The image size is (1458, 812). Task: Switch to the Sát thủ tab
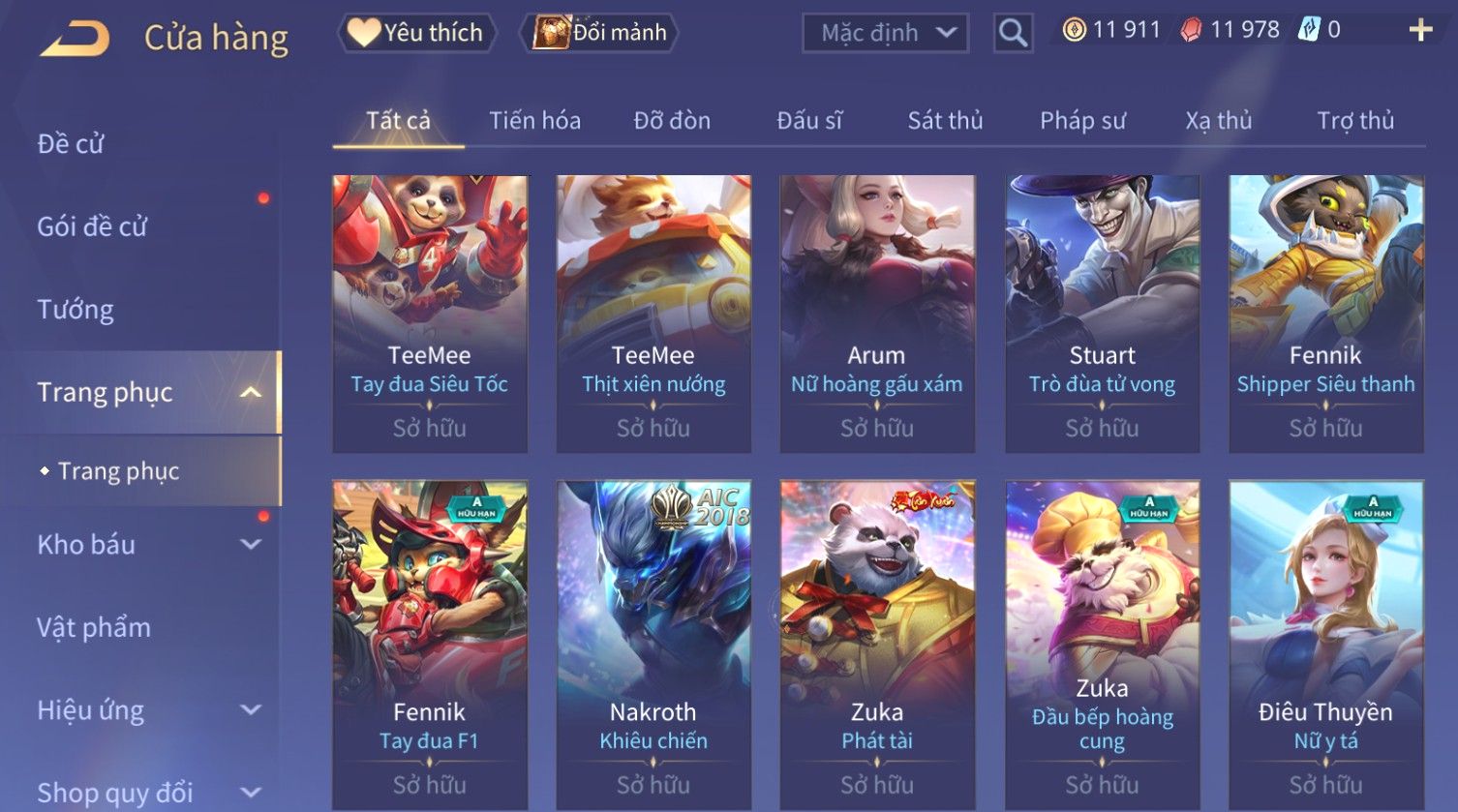pos(945,121)
